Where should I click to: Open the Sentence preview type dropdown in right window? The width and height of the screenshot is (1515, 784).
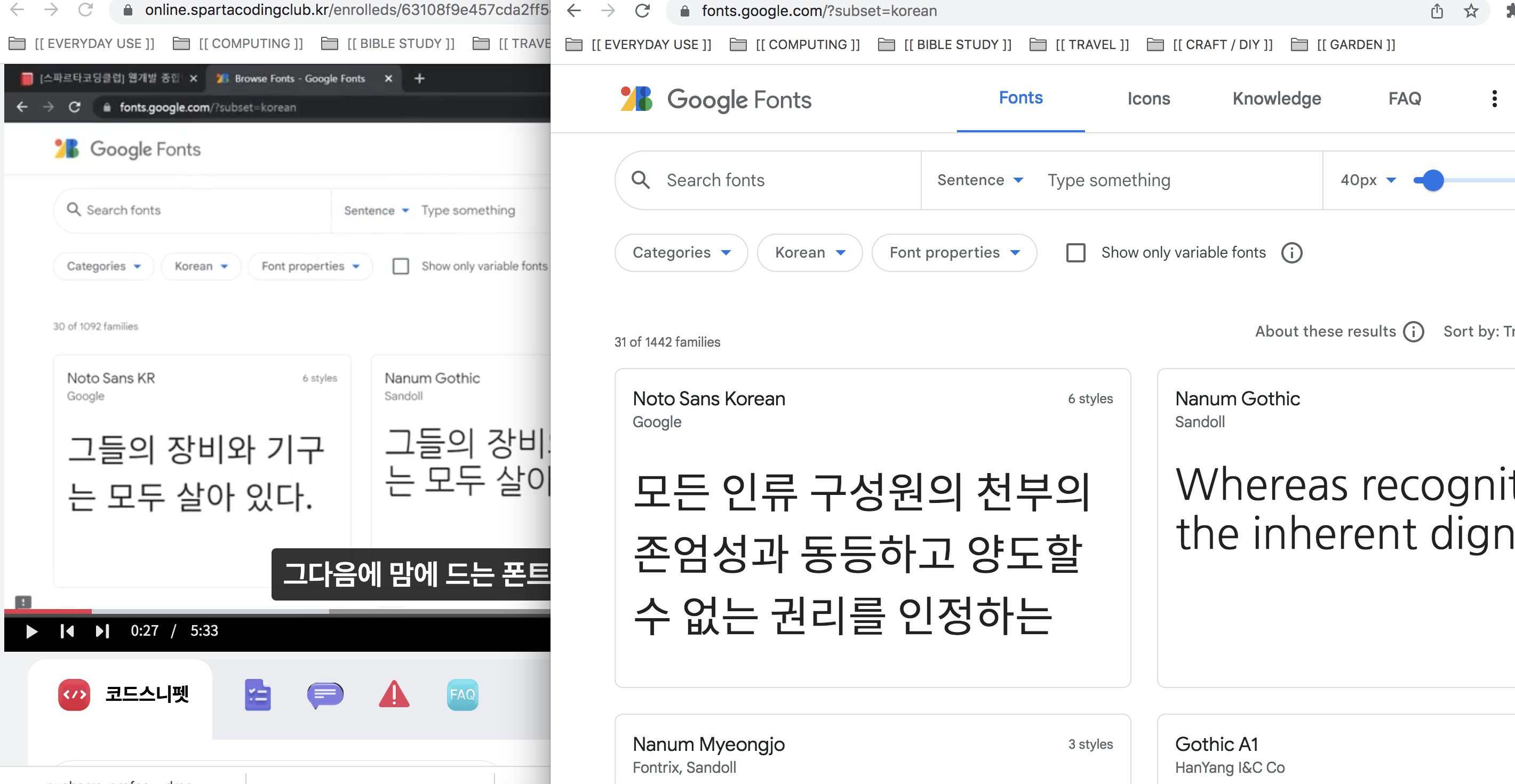point(980,180)
